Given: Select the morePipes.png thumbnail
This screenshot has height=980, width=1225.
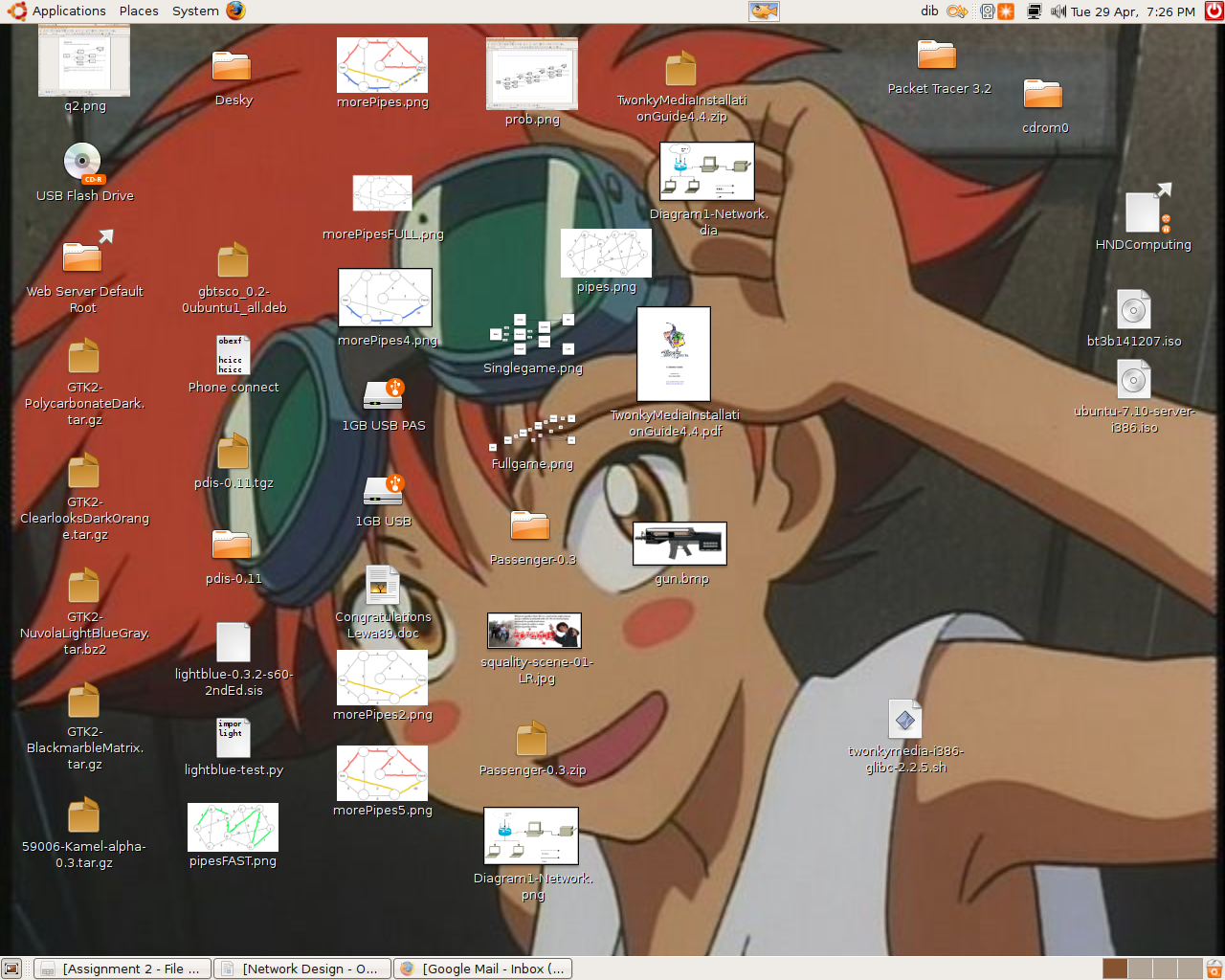Looking at the screenshot, I should click(382, 65).
